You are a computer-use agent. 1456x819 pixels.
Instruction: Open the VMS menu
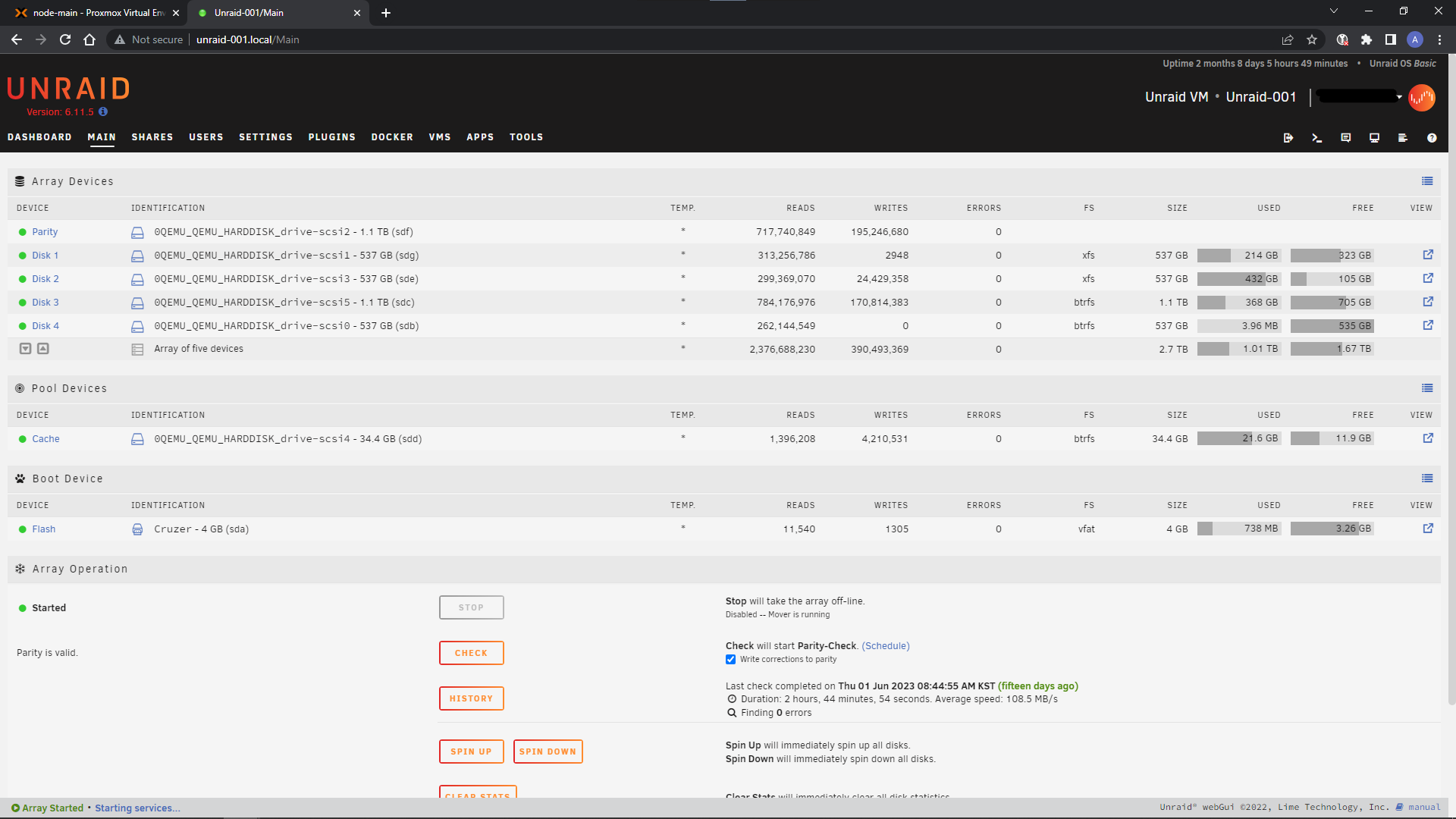coord(440,137)
